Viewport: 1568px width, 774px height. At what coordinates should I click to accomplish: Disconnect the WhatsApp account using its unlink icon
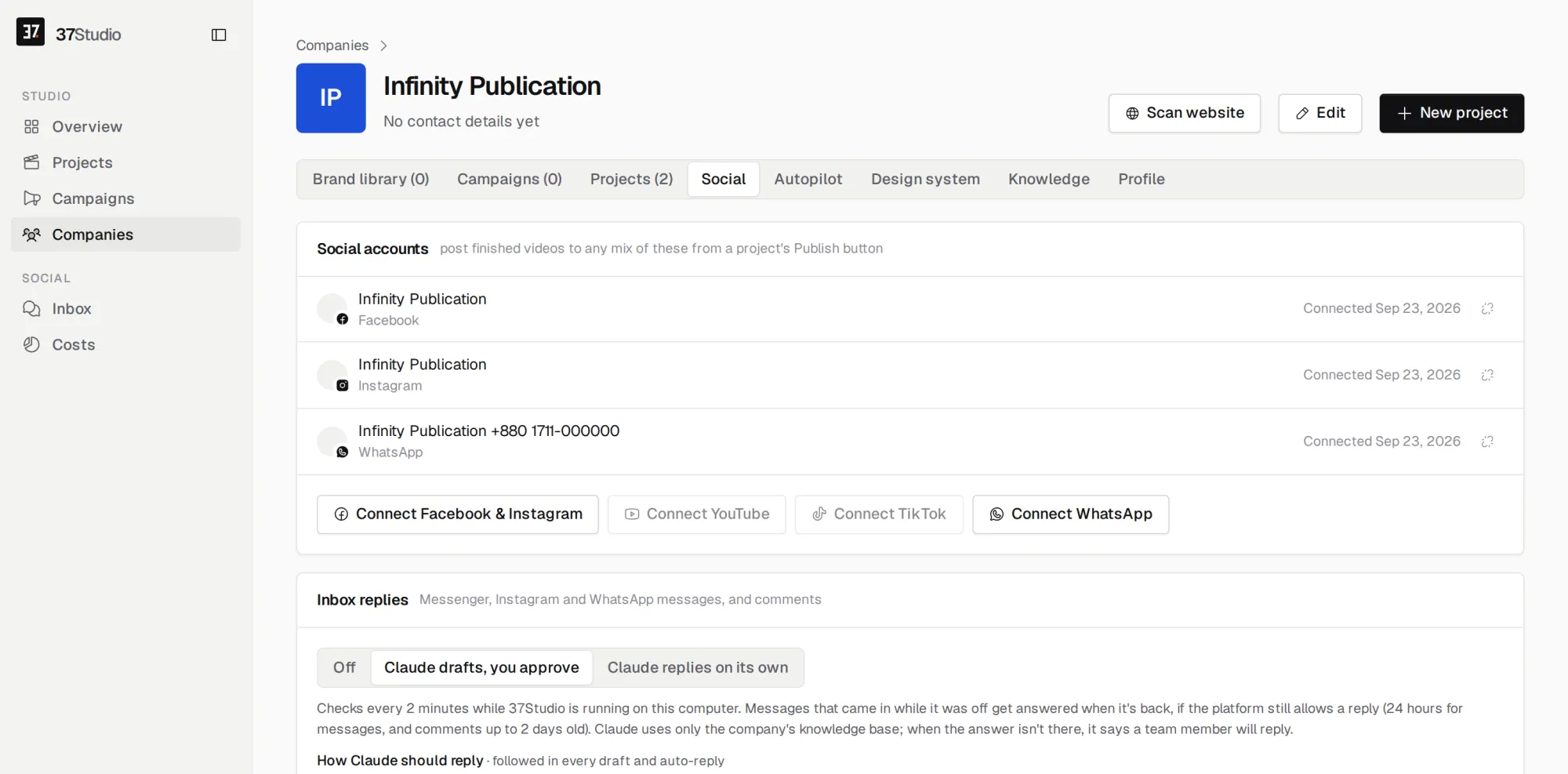[x=1487, y=442]
